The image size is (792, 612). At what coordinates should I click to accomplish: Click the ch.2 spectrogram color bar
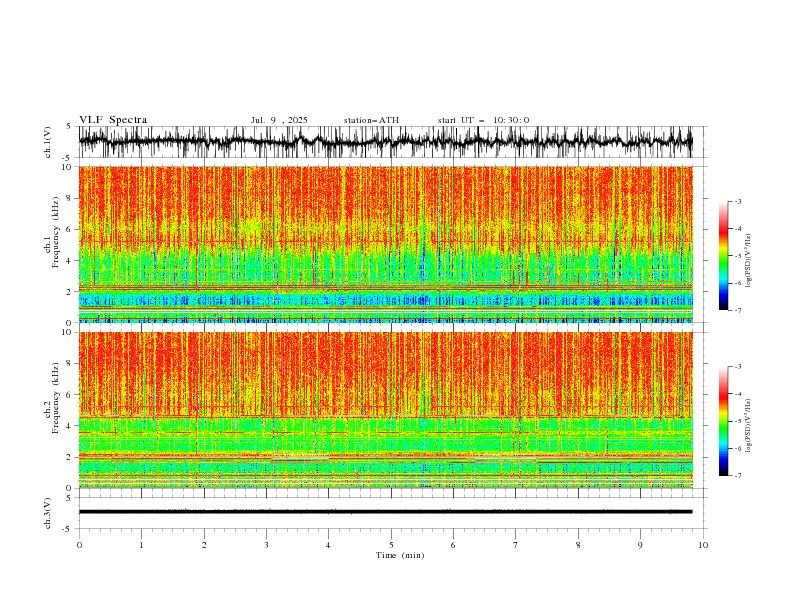pos(723,421)
